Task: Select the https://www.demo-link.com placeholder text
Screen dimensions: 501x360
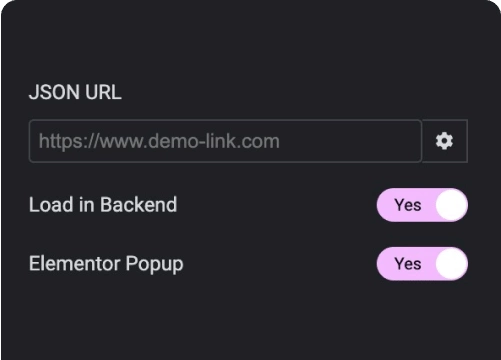Action: tap(159, 141)
